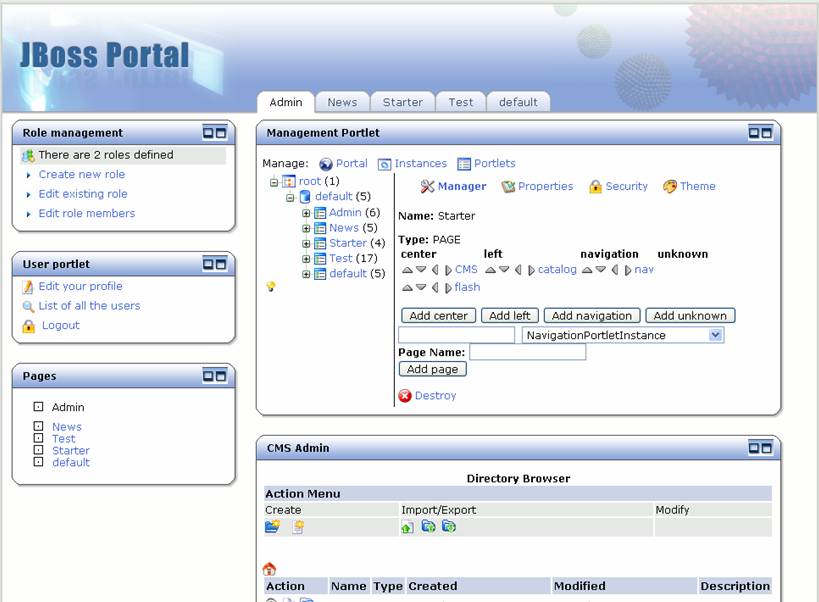Click the Add left button
819x602 pixels.
tap(509, 316)
